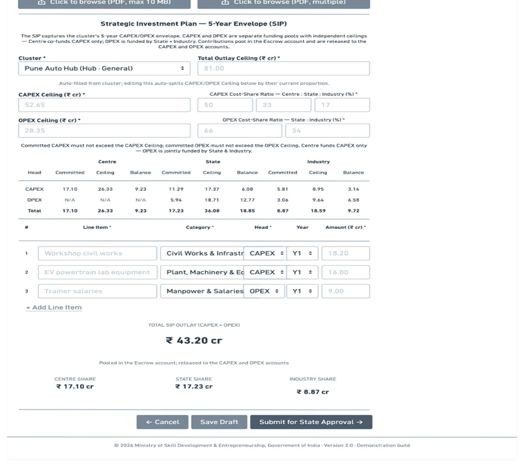Viewport: 520px width, 465px height.
Task: Click Total row State Ceiling value 36.08
Action: pos(212,211)
